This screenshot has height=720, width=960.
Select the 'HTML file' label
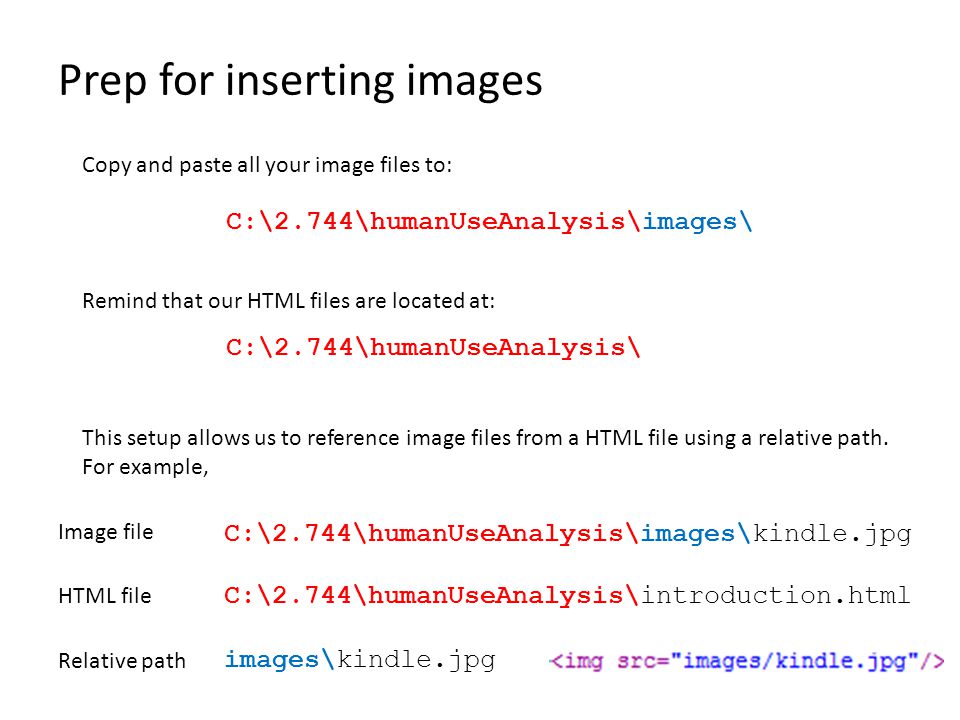(x=105, y=596)
